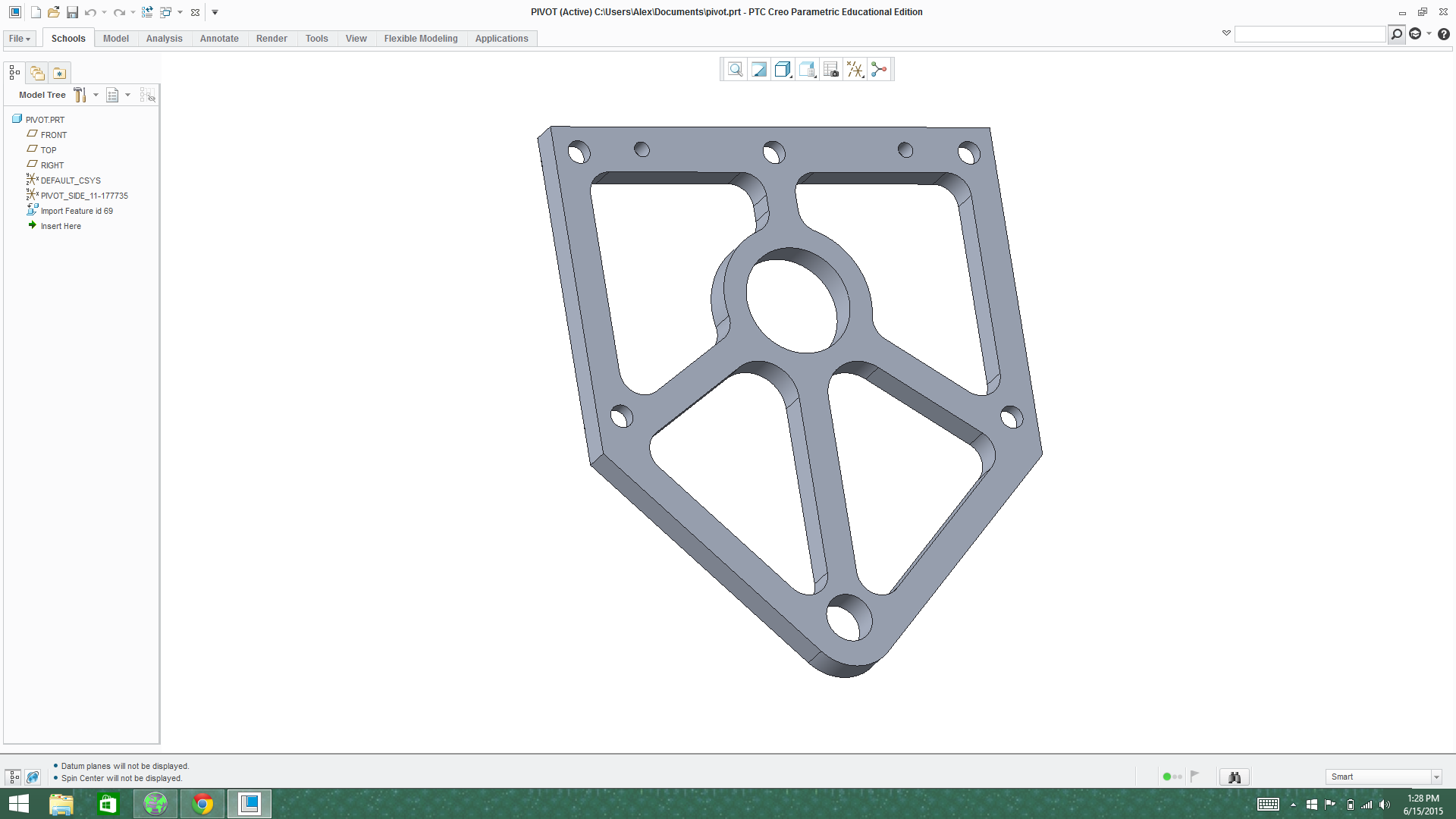1456x819 pixels.
Task: Toggle the browser pane display icon
Action: coord(33,777)
